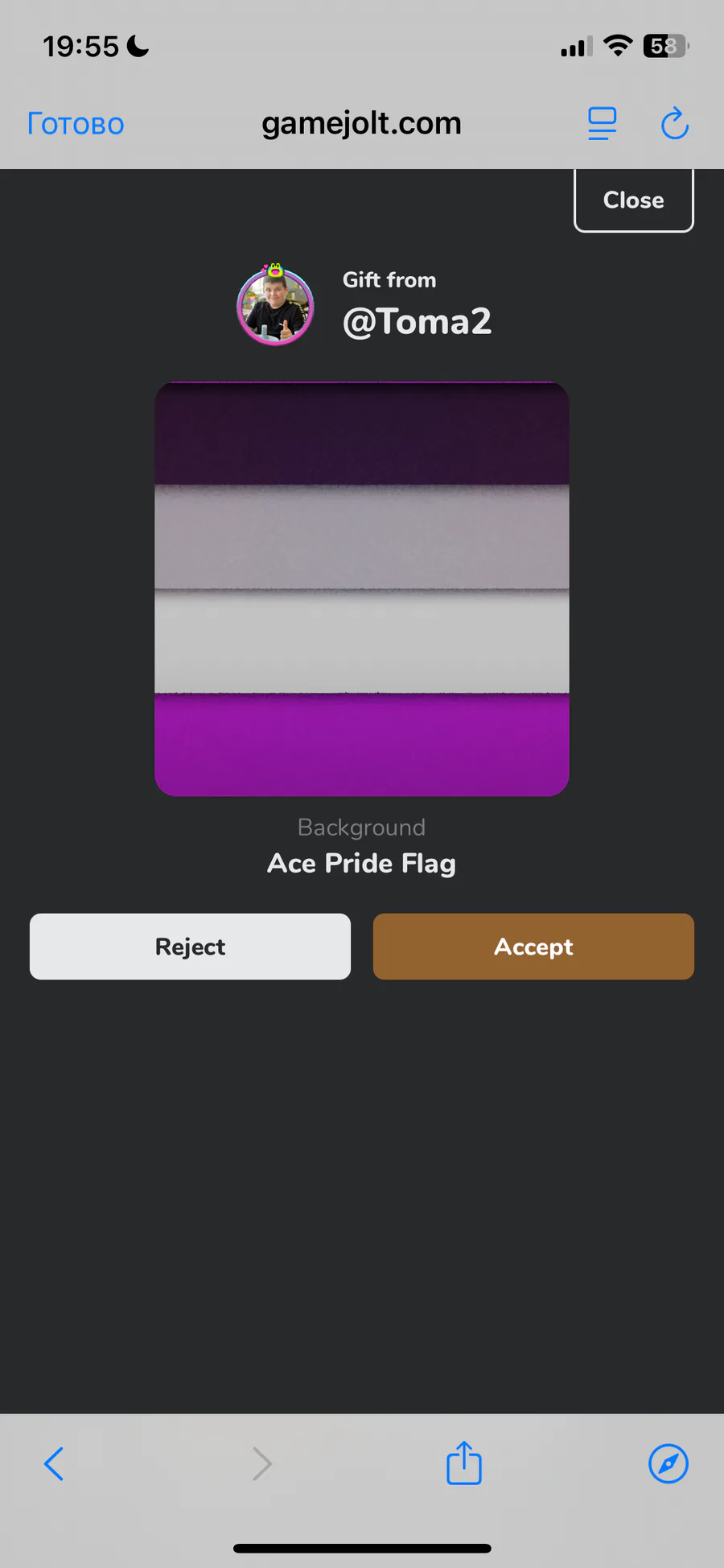Screen dimensions: 724x1568
Task: Tap the reader view icon in the toolbar
Action: point(602,124)
